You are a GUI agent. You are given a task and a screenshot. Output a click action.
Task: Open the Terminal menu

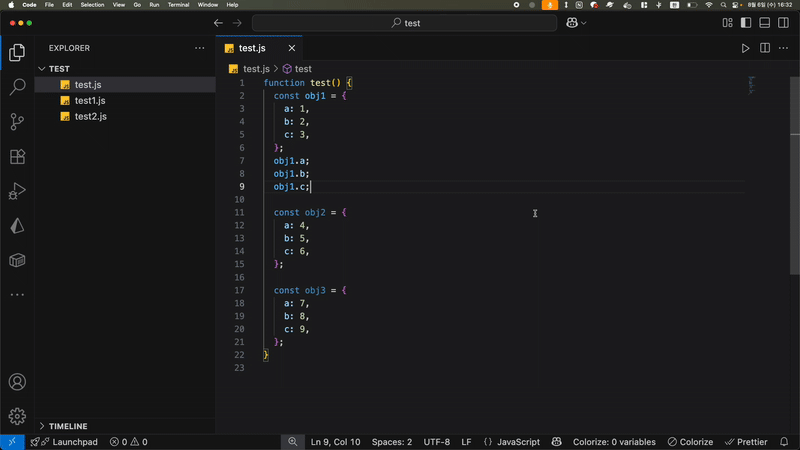(178, 5)
